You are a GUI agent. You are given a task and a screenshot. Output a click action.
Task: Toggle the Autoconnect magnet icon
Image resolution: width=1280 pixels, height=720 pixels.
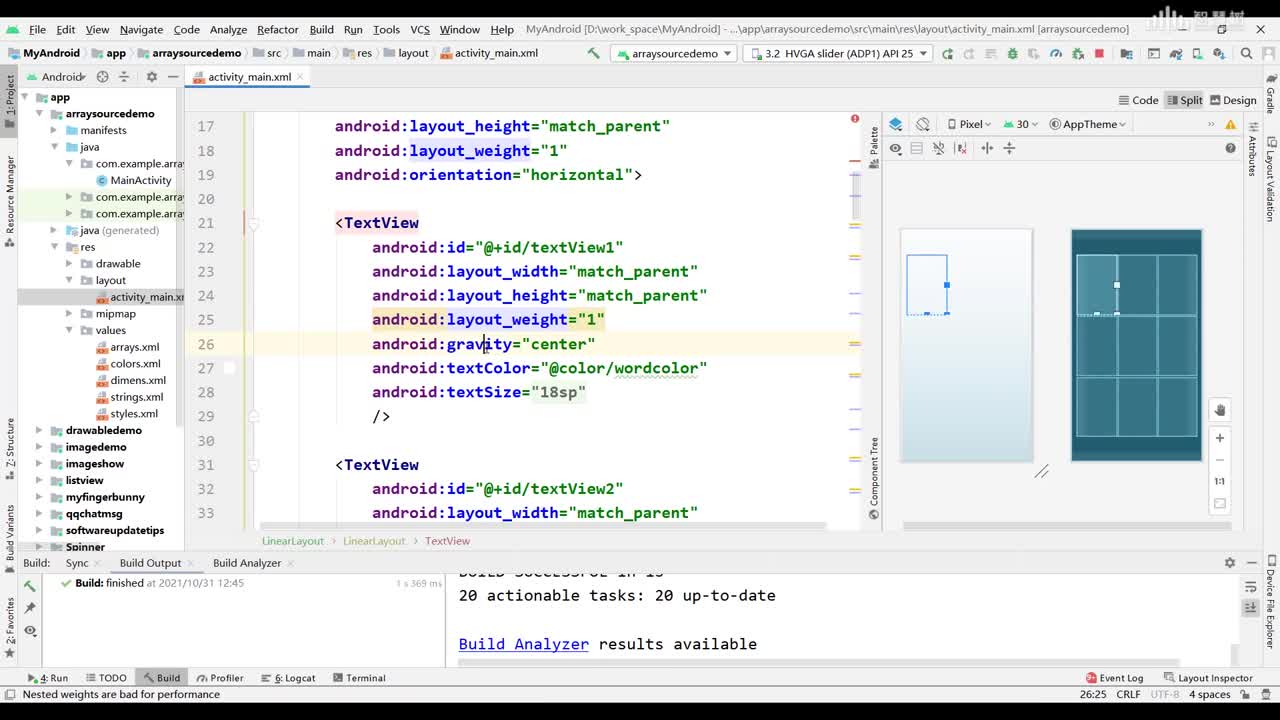click(x=938, y=148)
